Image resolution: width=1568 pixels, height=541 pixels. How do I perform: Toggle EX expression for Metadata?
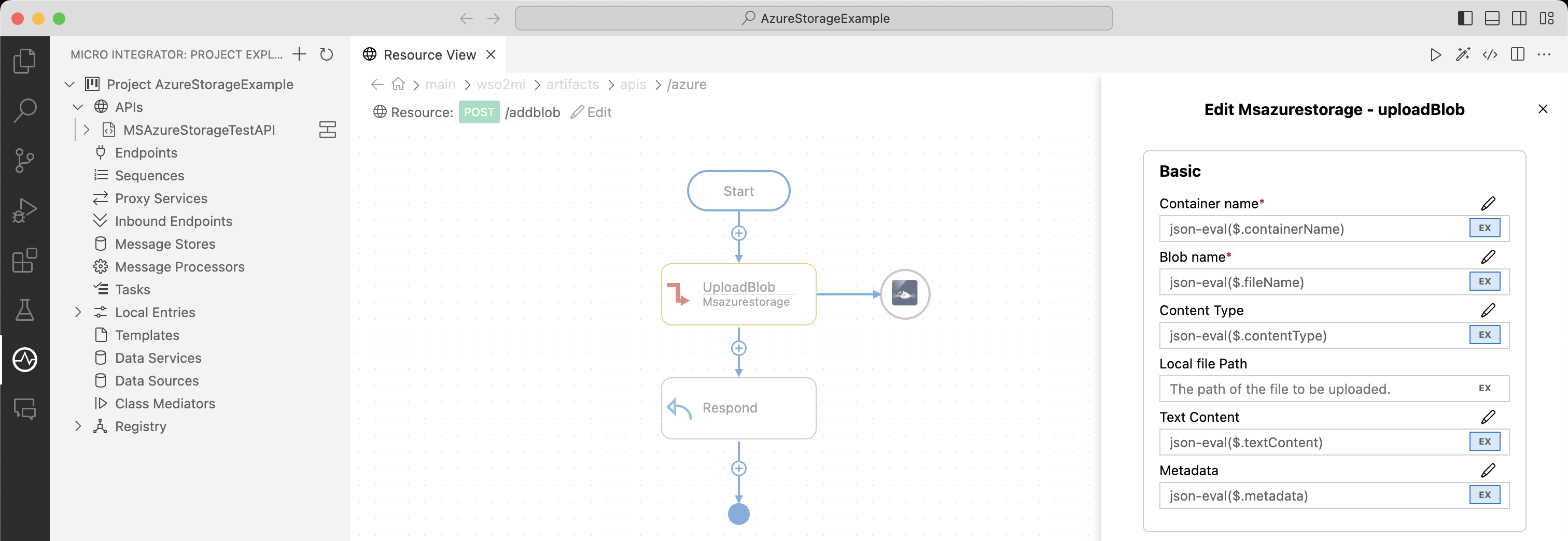pyautogui.click(x=1485, y=495)
